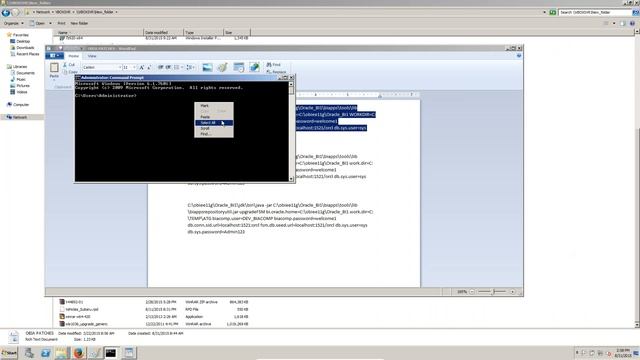The image size is (640, 360).
Task: Click the Command Prompt icon on the taskbar
Action: click(x=111, y=353)
